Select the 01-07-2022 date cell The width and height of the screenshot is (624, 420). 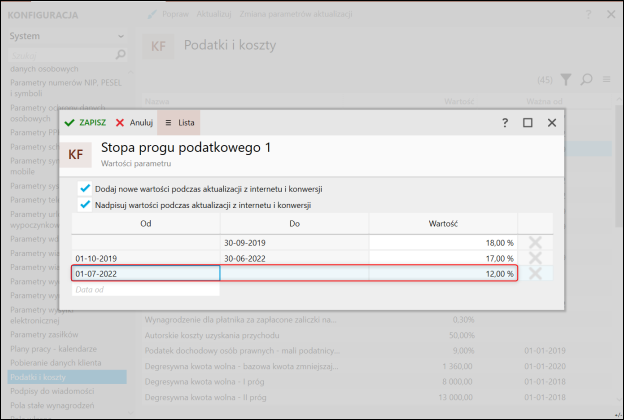pos(146,273)
